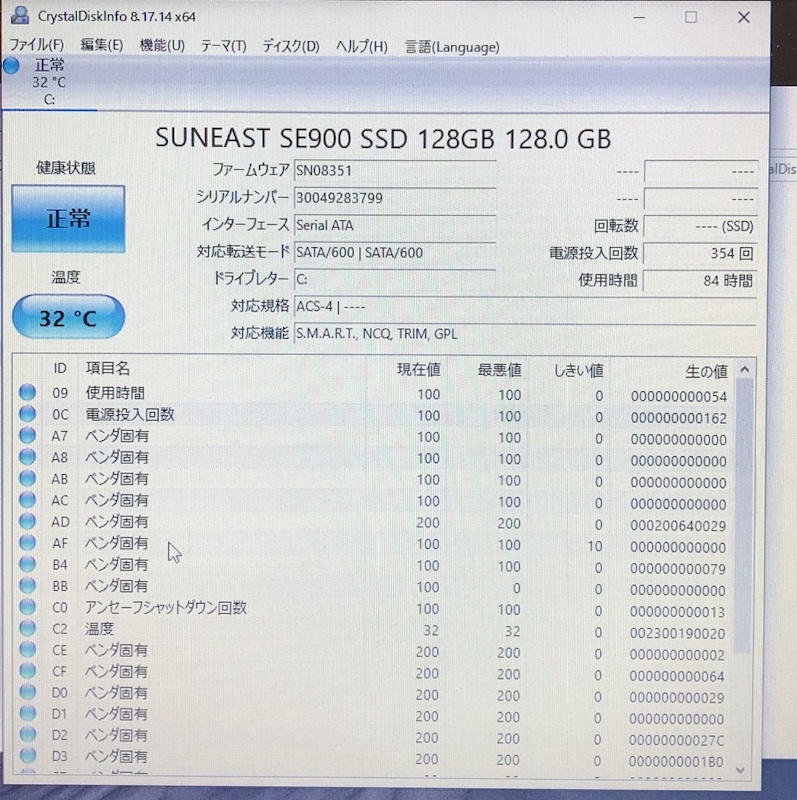Click the 生の値 column header
The width and height of the screenshot is (797, 800).
[706, 371]
